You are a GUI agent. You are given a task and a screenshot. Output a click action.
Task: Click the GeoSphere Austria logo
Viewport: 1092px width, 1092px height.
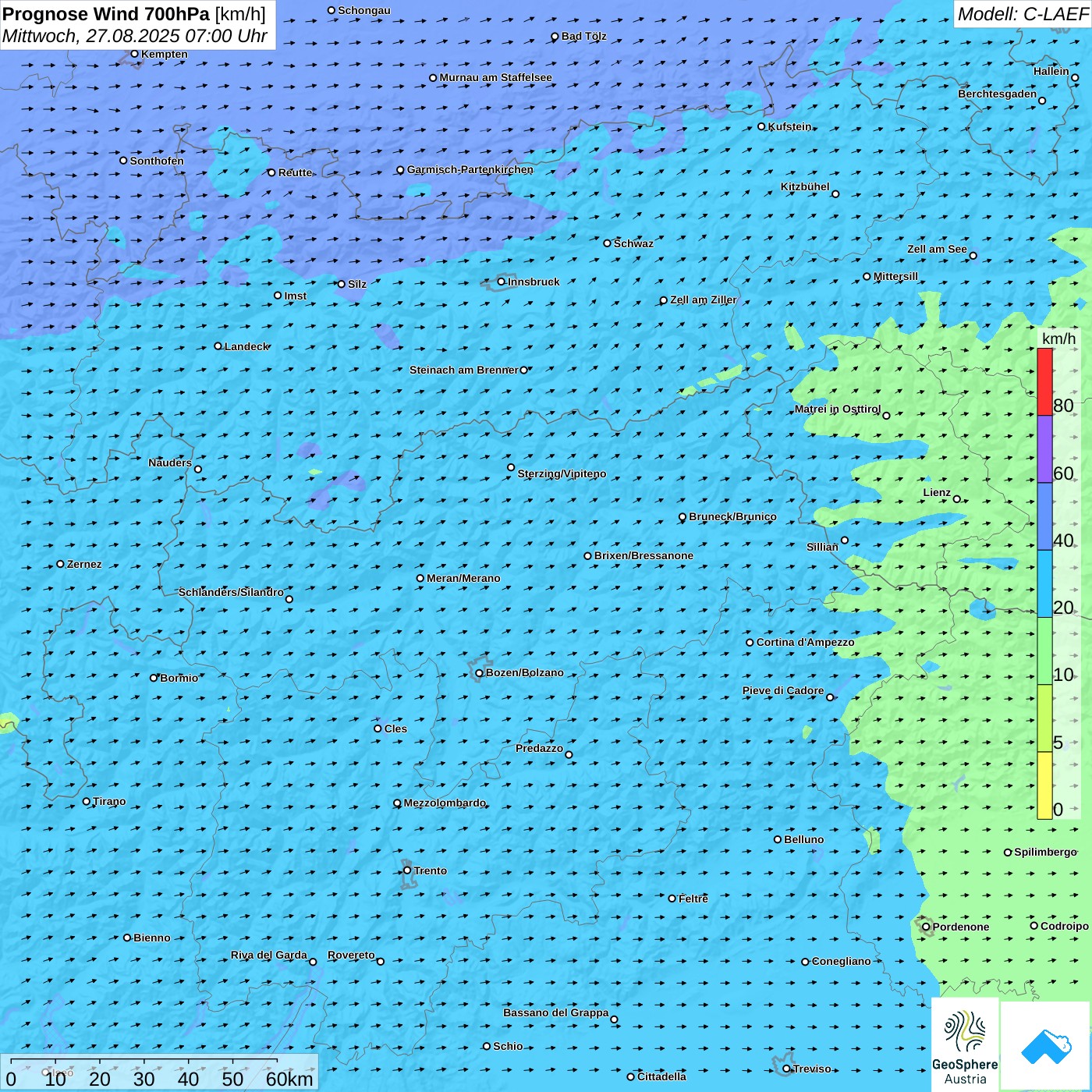[x=965, y=1044]
